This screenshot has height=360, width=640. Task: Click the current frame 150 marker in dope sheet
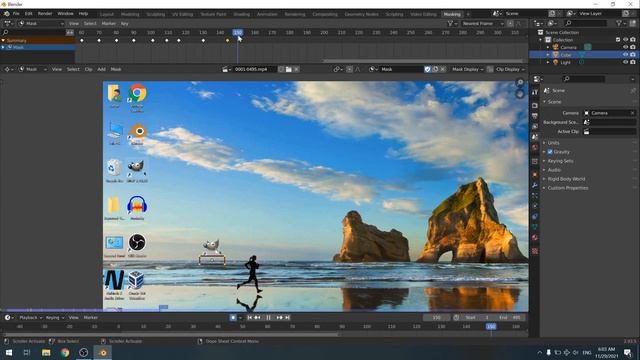coord(238,32)
